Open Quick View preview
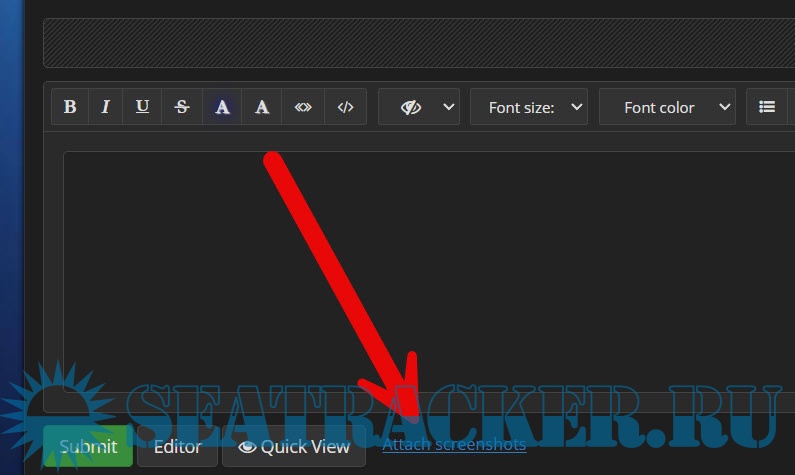 coord(294,446)
